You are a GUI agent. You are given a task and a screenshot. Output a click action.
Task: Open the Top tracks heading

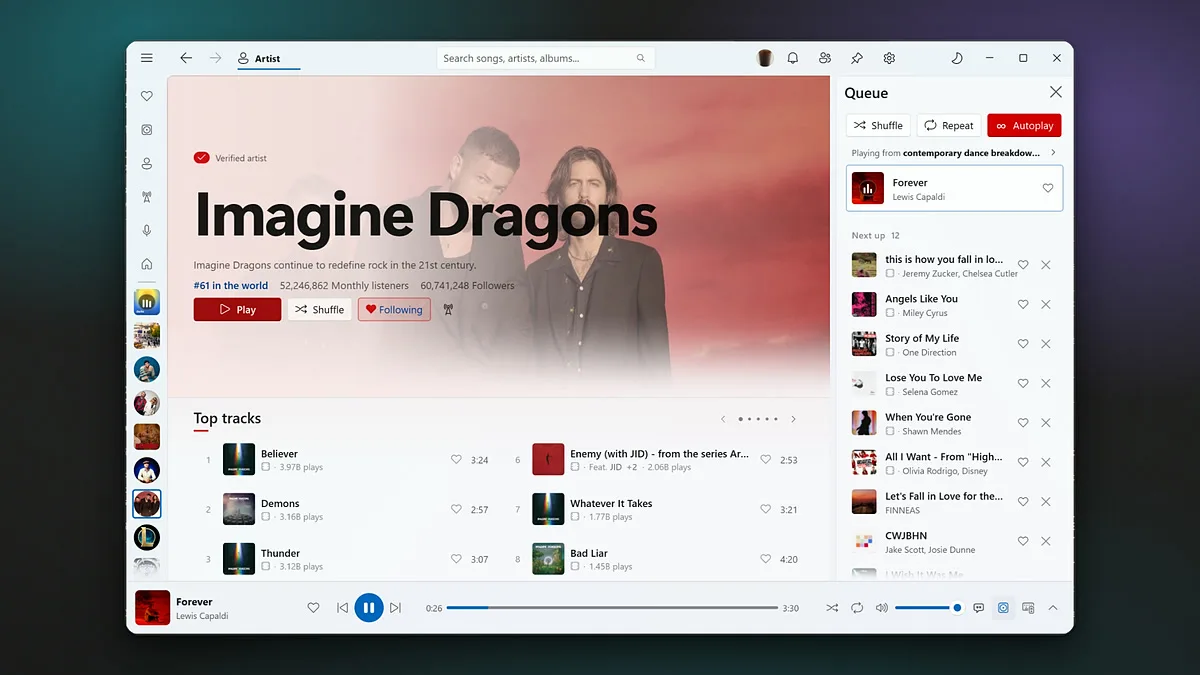pos(227,419)
